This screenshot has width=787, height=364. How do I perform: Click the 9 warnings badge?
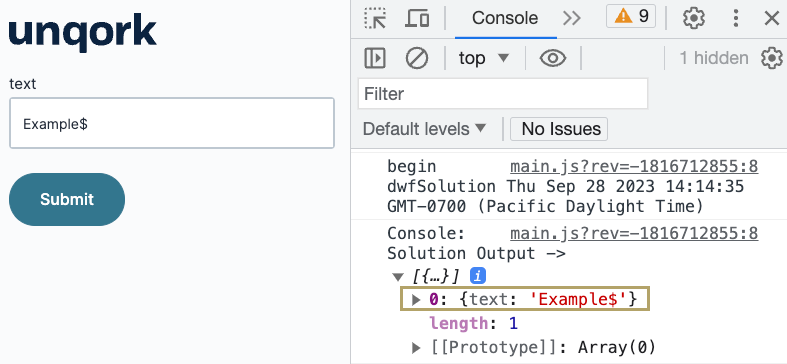(x=631, y=17)
